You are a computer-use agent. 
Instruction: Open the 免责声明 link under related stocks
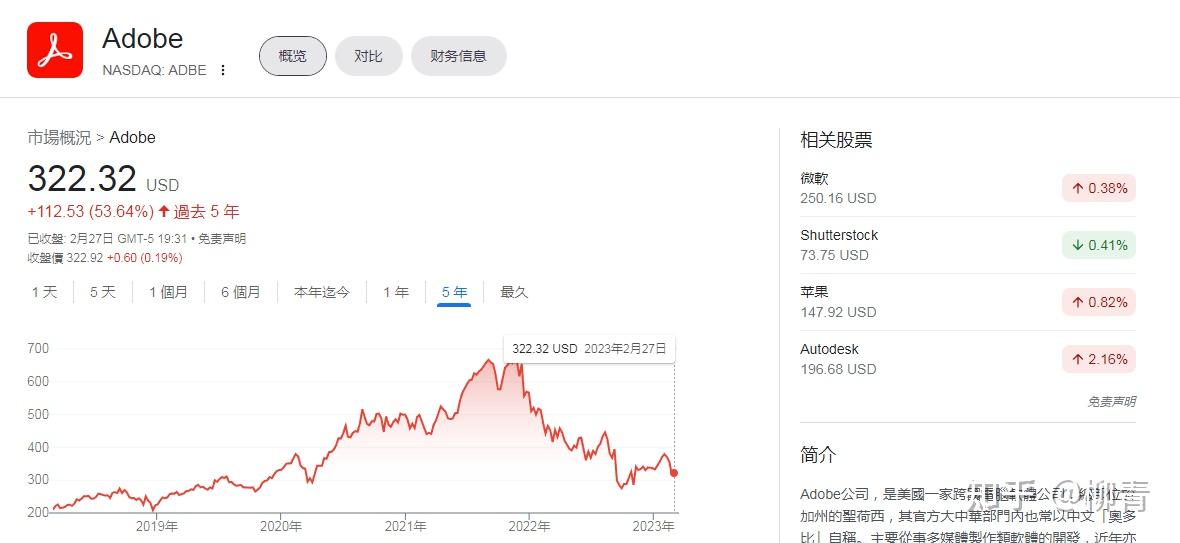click(1112, 402)
